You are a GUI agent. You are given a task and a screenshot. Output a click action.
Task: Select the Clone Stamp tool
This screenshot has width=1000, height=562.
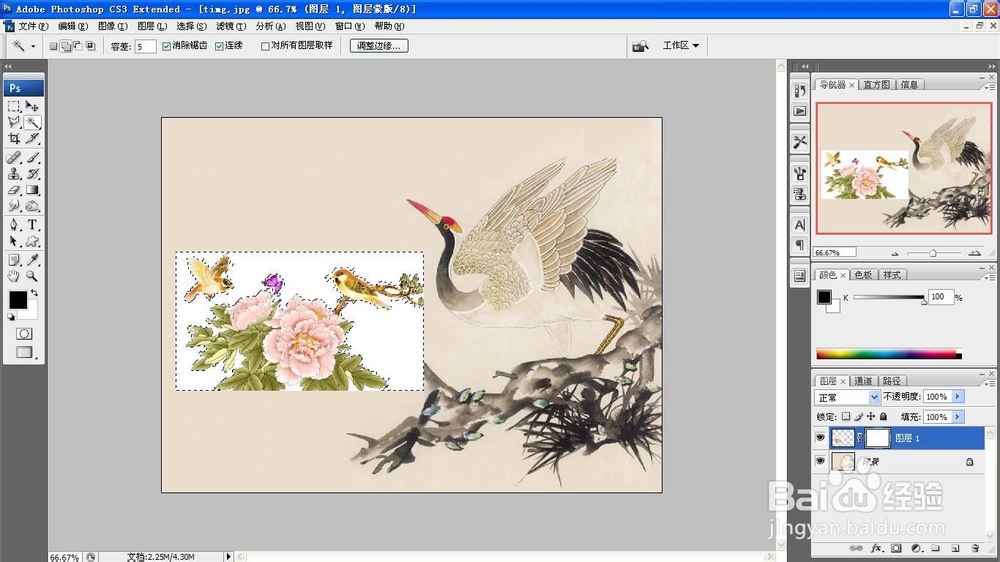tap(14, 174)
